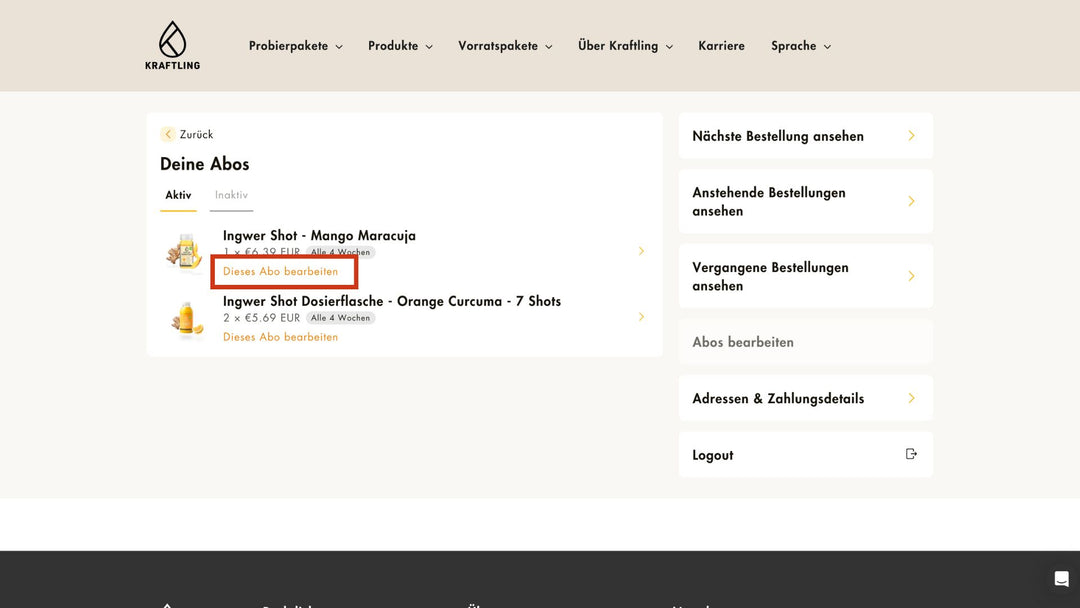This screenshot has height=608, width=1080.
Task: Expand the Probierpakete dropdown menu
Action: (x=295, y=46)
